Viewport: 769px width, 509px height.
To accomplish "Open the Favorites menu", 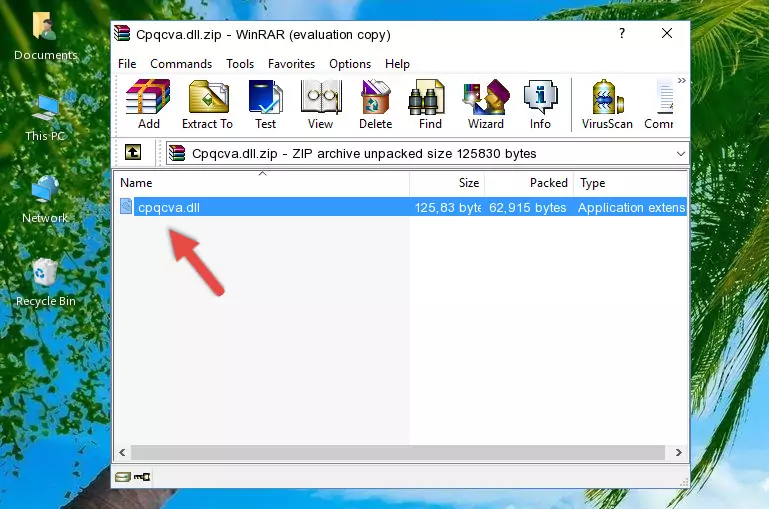I will 291,64.
